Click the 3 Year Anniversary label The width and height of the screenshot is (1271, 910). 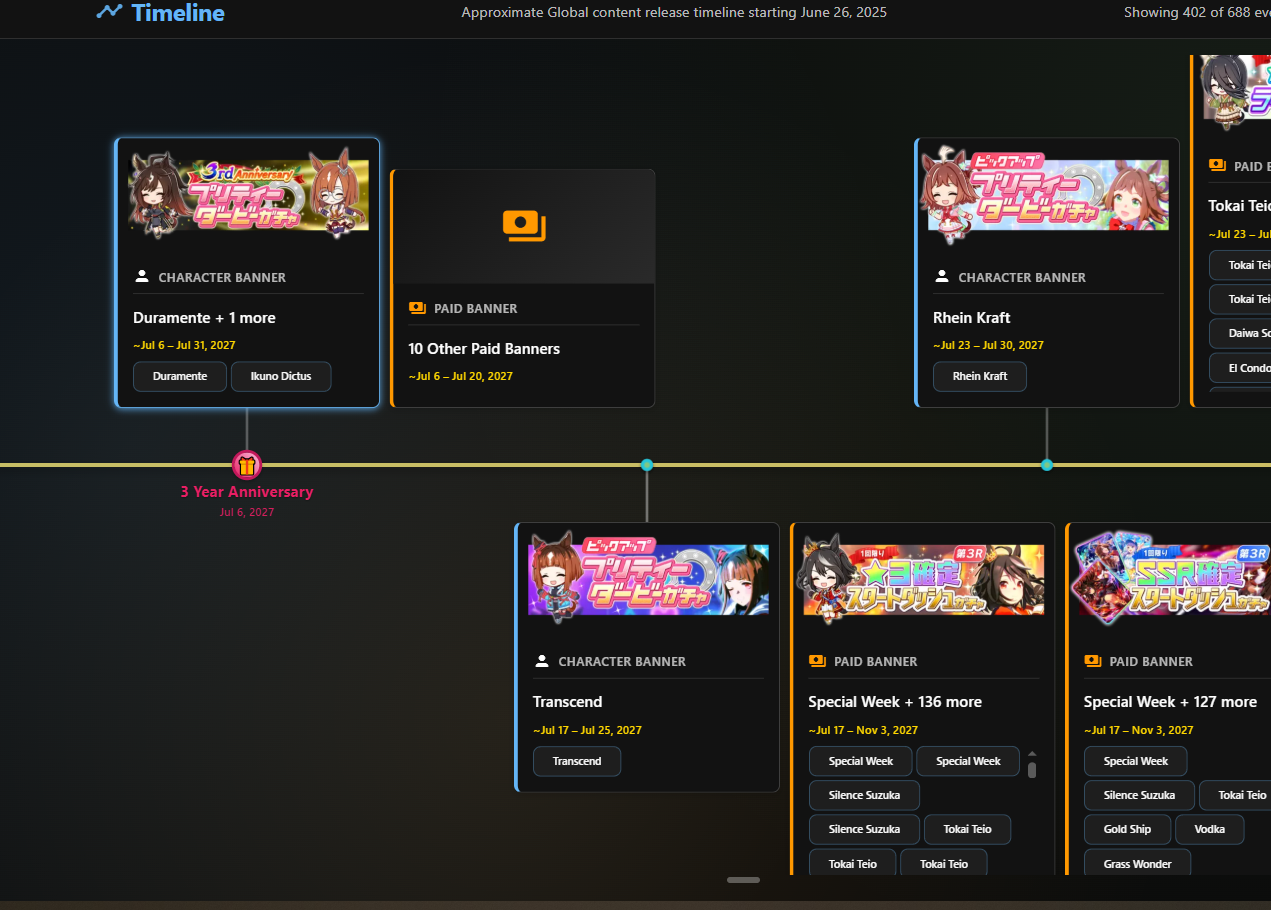246,492
